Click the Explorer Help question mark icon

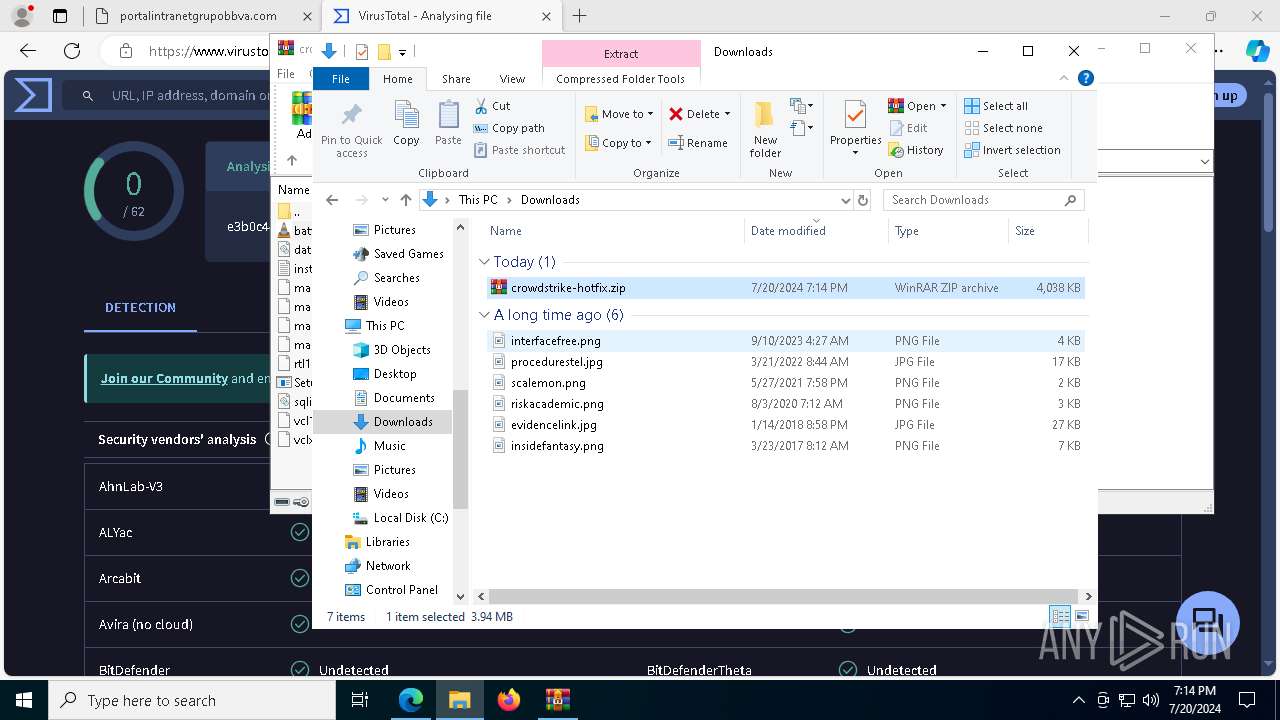coord(1086,78)
